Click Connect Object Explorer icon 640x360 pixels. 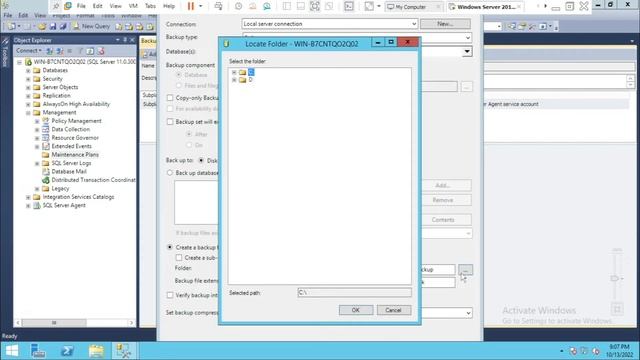pos(50,51)
